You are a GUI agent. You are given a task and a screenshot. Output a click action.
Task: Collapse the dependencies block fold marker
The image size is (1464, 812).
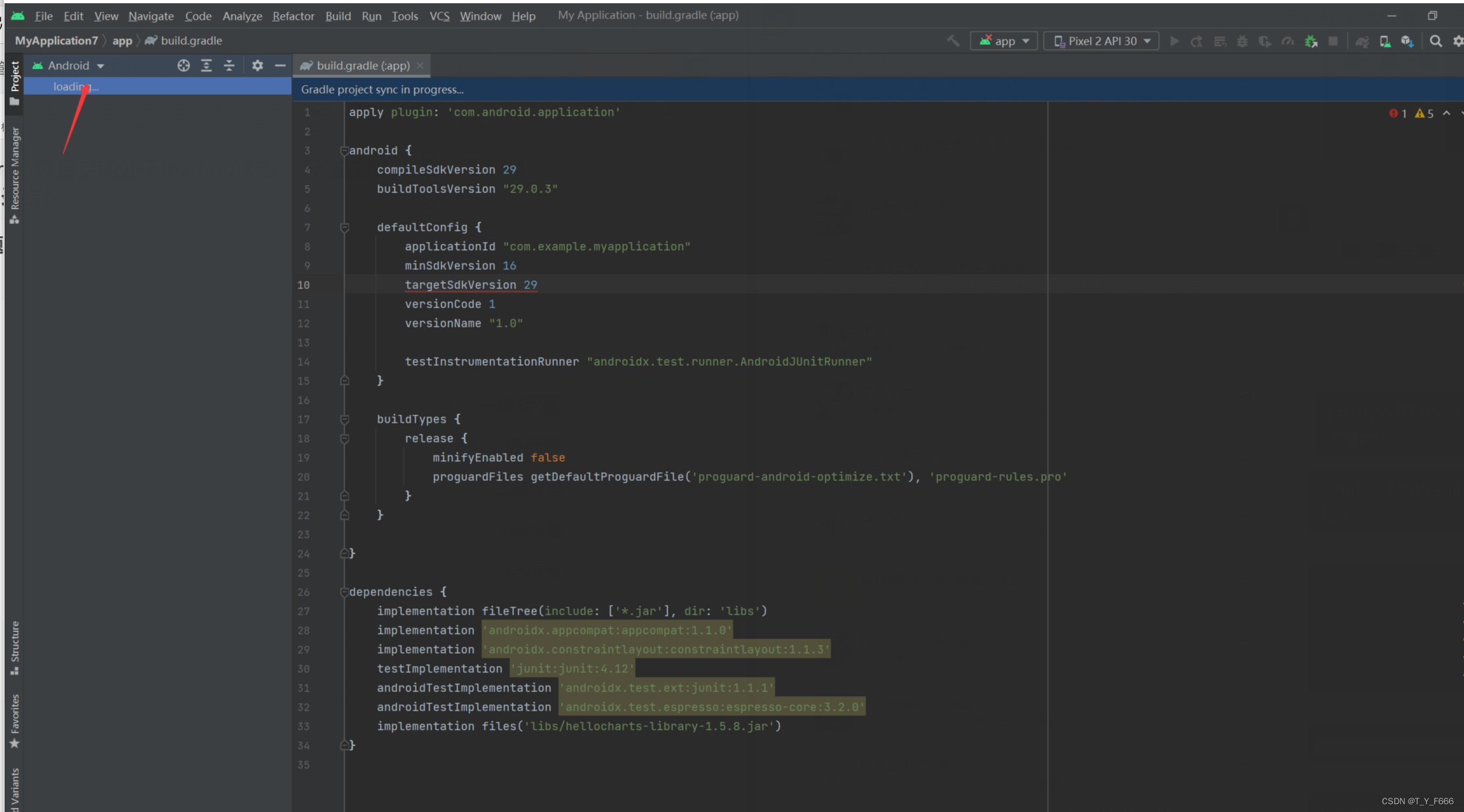pyautogui.click(x=344, y=593)
